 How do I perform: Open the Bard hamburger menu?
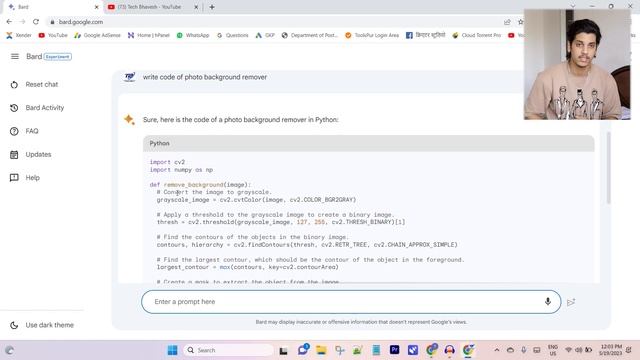15,56
